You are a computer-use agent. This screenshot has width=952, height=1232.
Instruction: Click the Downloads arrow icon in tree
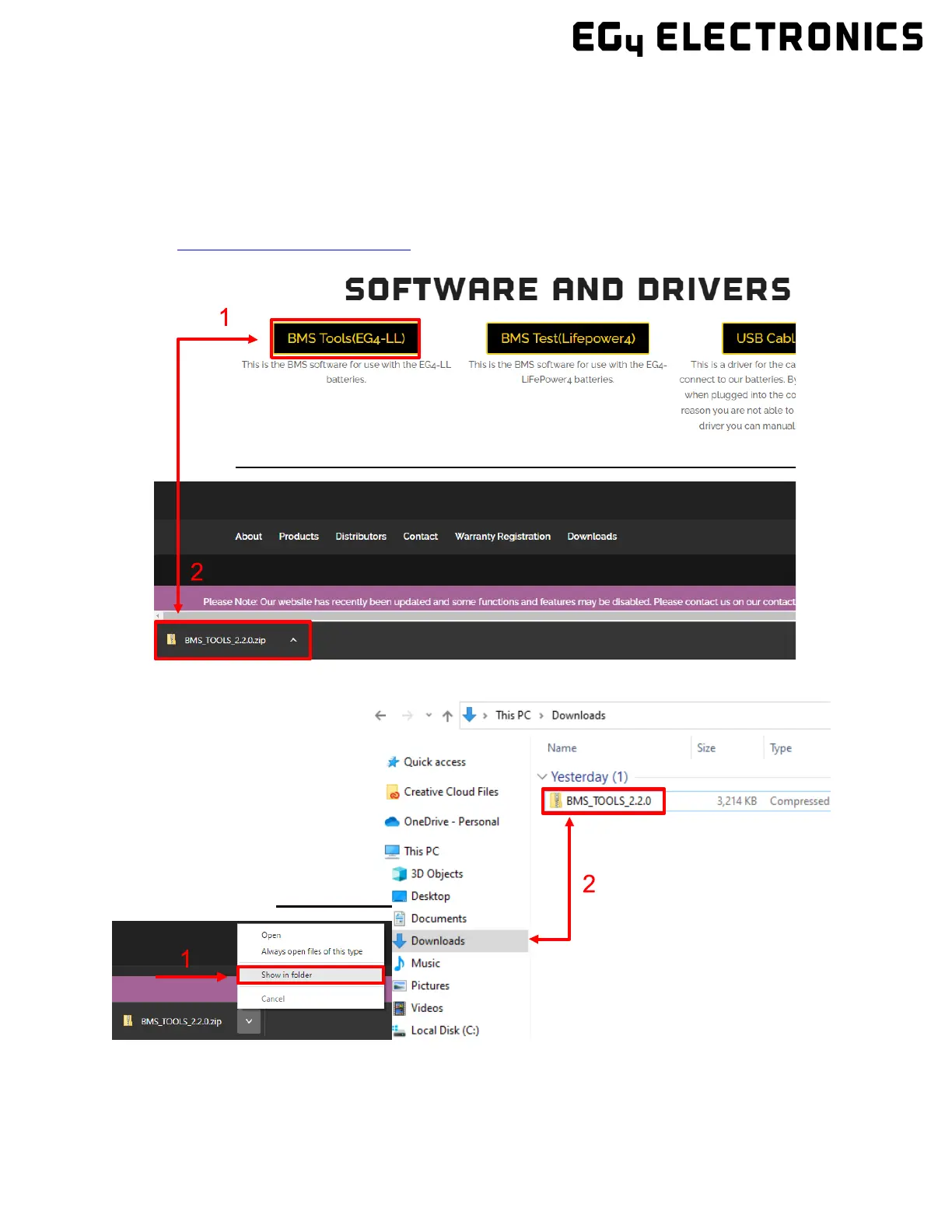tap(400, 941)
